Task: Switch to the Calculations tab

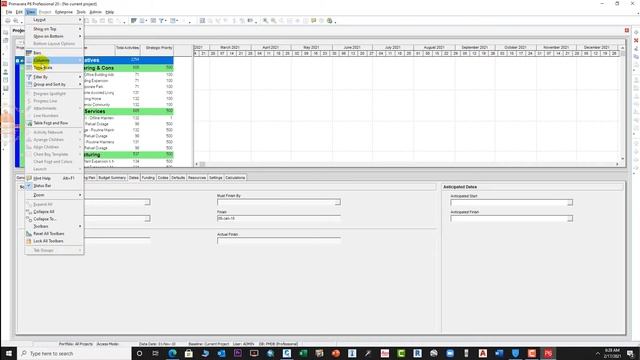Action: point(235,178)
